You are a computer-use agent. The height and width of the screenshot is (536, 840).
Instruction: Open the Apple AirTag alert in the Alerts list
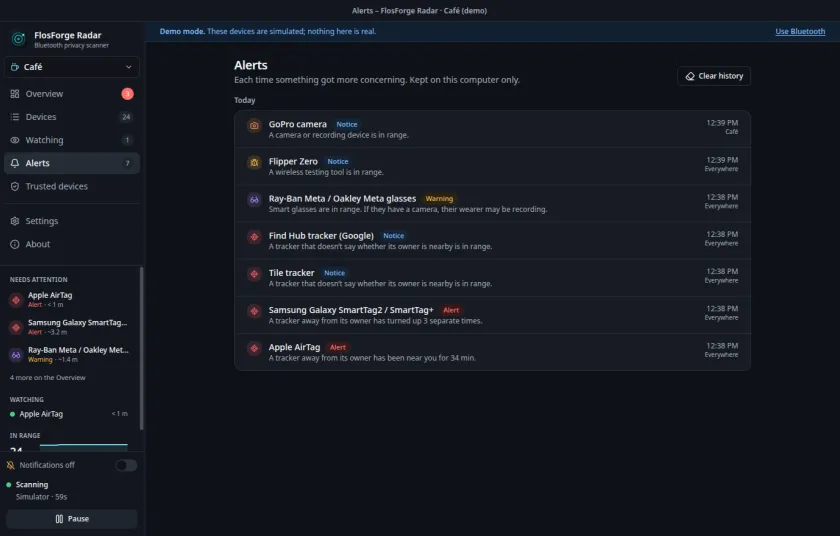pyautogui.click(x=492, y=352)
